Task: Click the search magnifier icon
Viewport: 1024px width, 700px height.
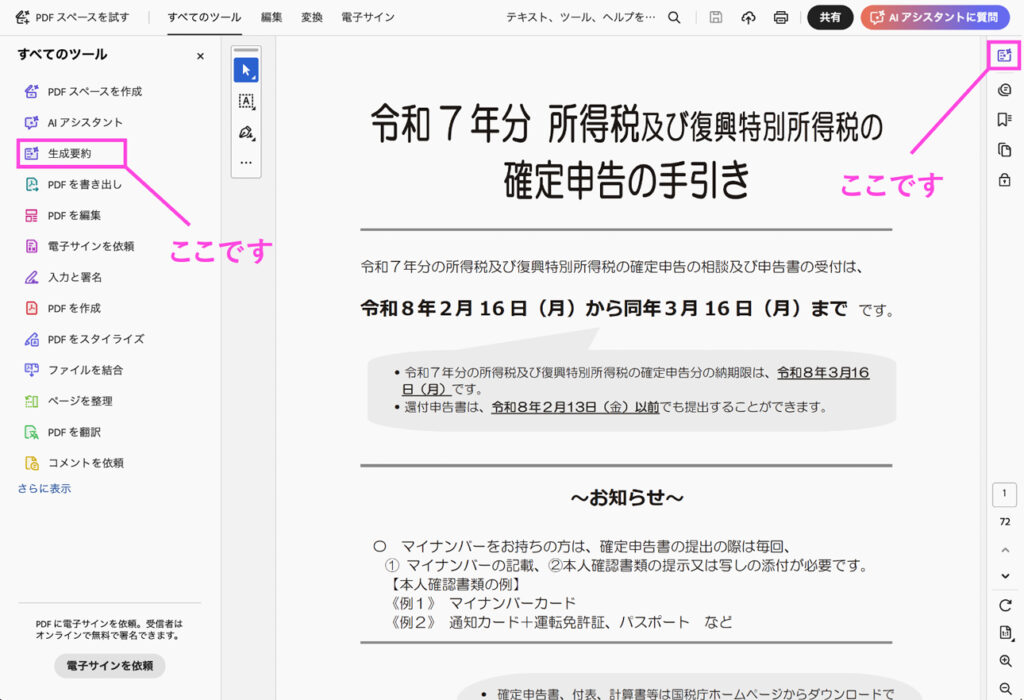Action: [x=674, y=18]
